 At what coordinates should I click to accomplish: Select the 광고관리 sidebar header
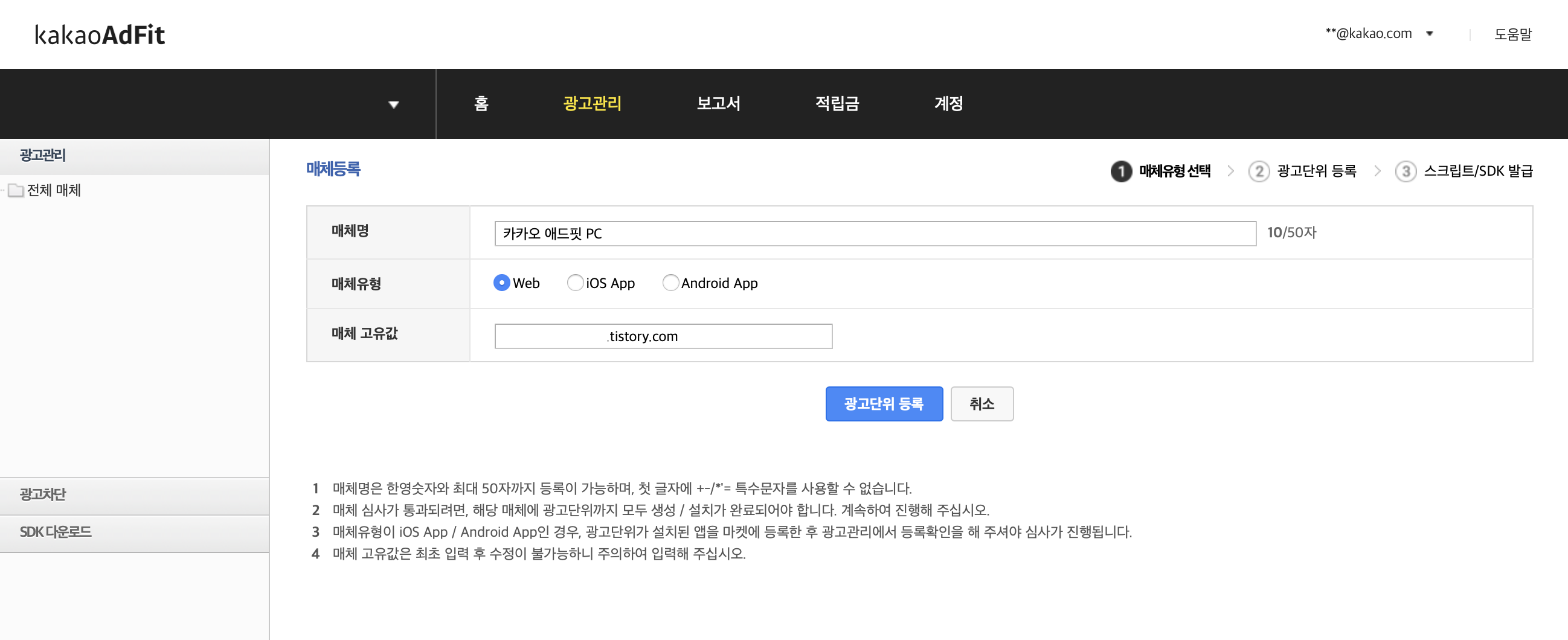coord(135,156)
